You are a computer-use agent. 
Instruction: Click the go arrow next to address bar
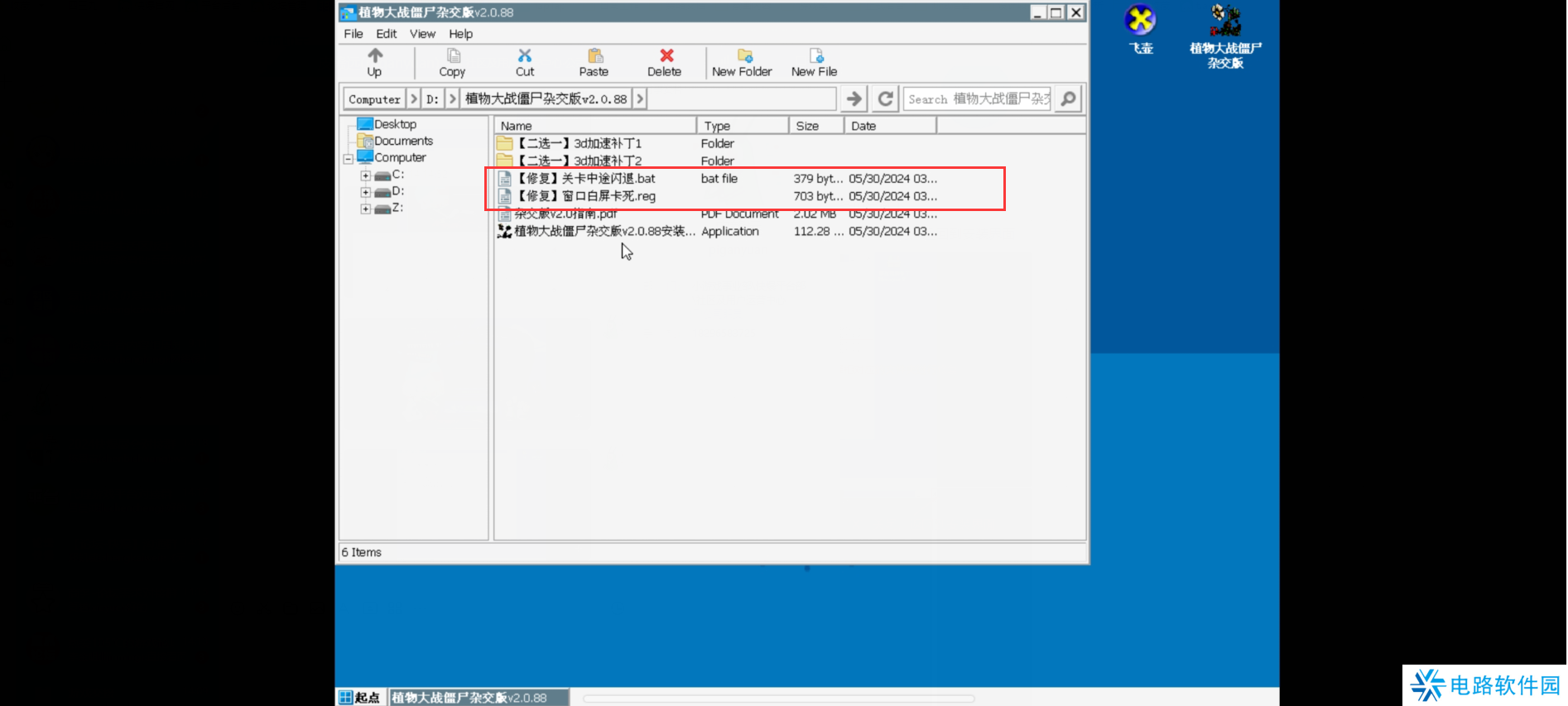(854, 99)
